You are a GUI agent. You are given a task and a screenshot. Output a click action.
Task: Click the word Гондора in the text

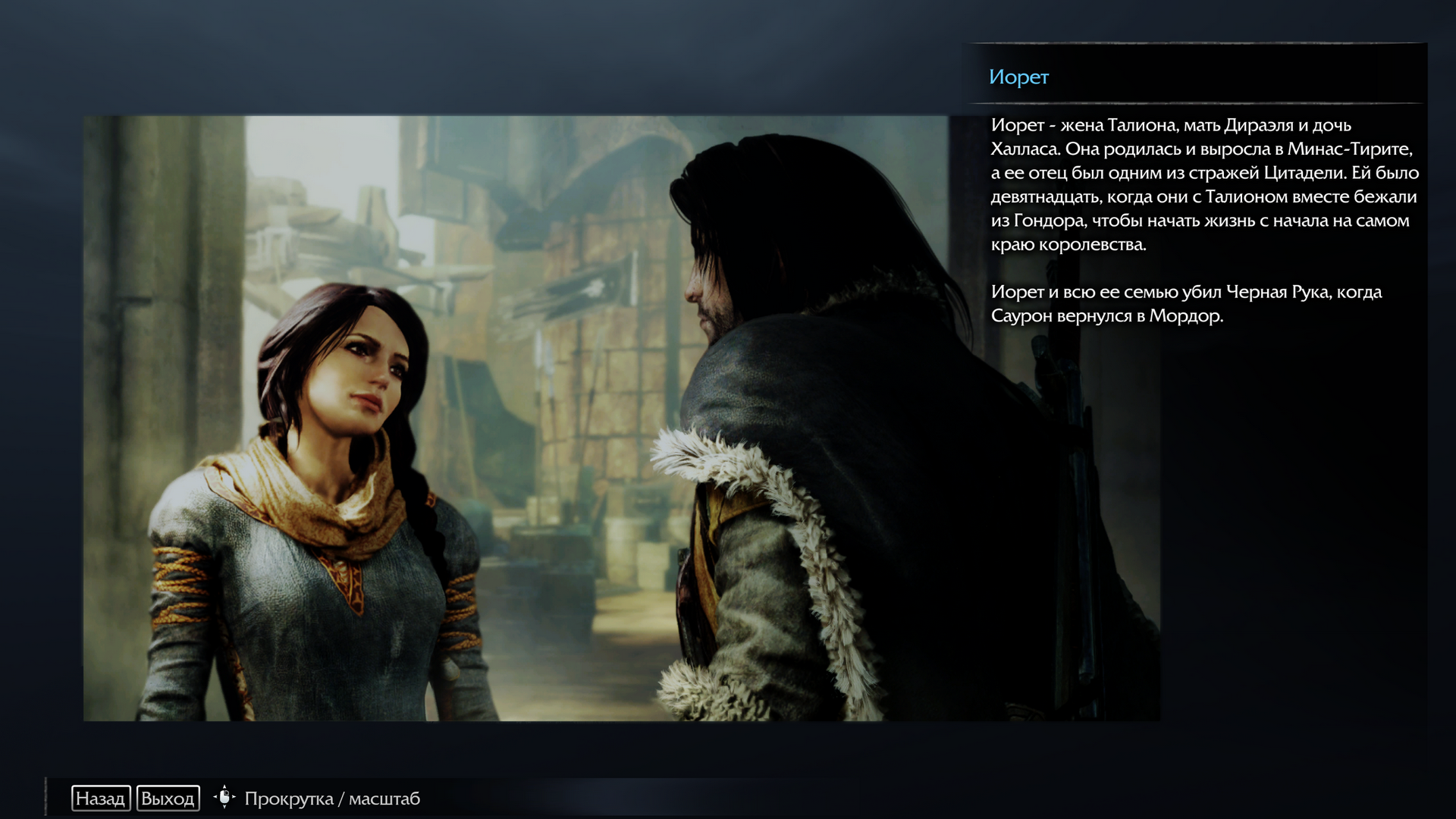(x=1048, y=221)
